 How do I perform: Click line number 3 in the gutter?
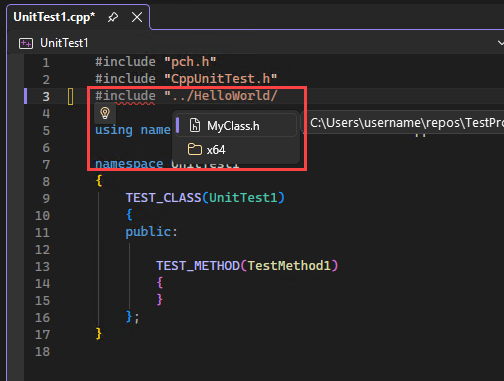46,97
